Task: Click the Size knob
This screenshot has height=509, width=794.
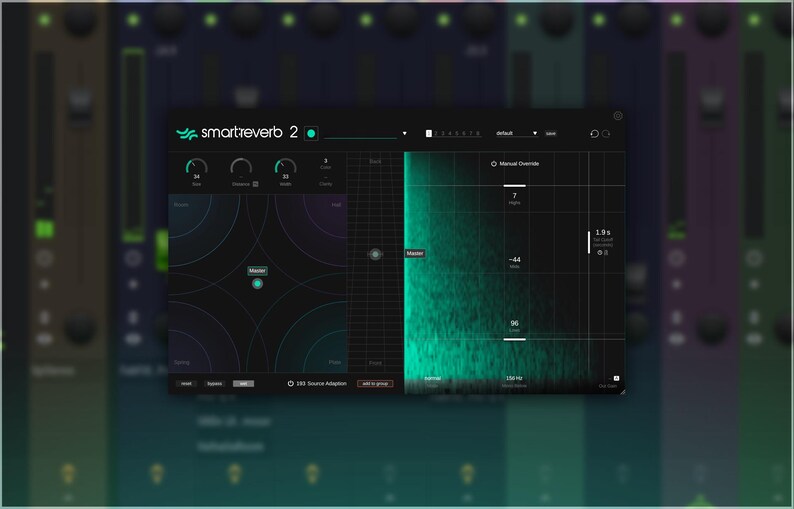Action: tap(196, 168)
